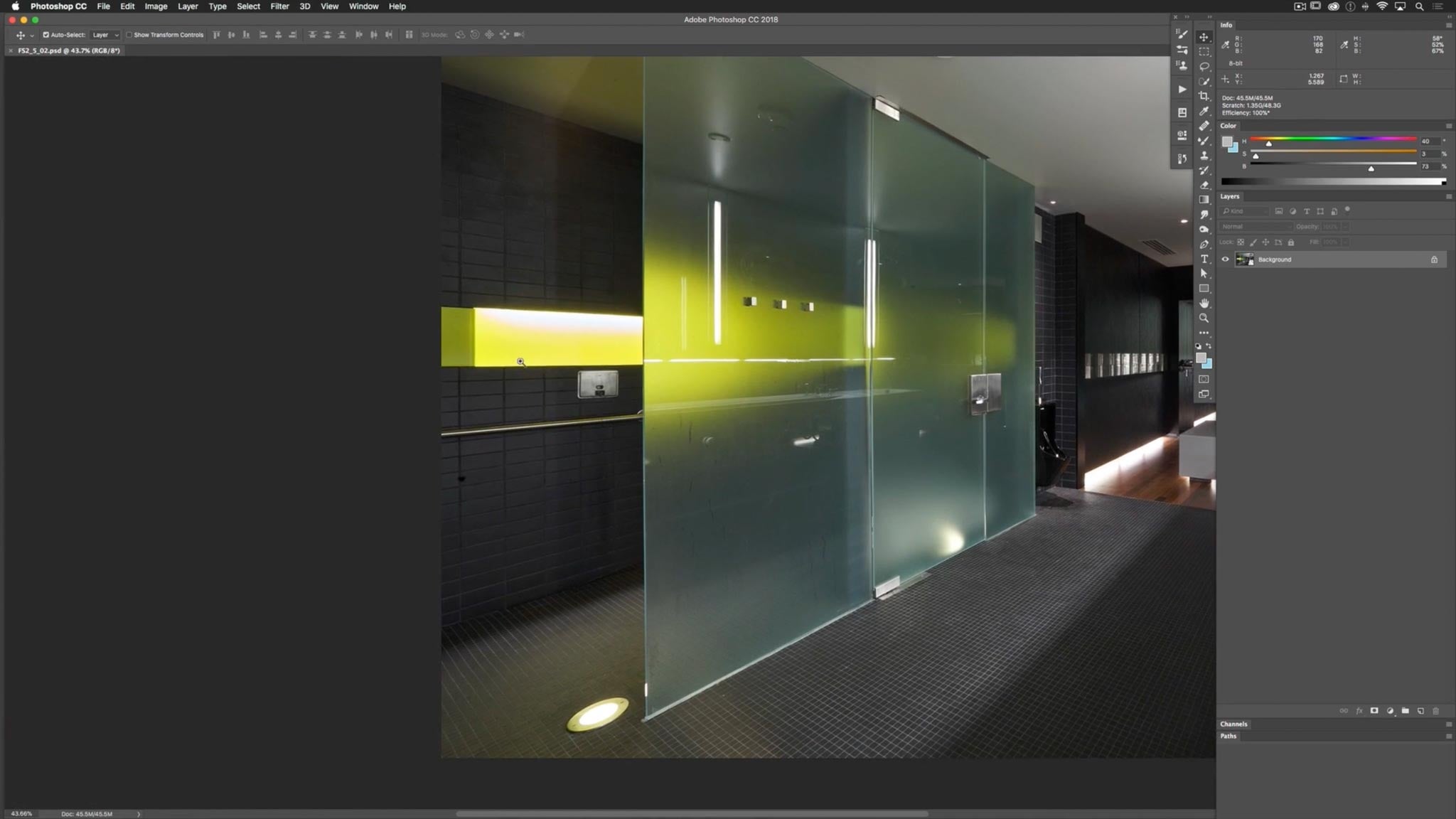The image size is (1456, 819).
Task: Expand the status bar info arrow
Action: pos(139,814)
